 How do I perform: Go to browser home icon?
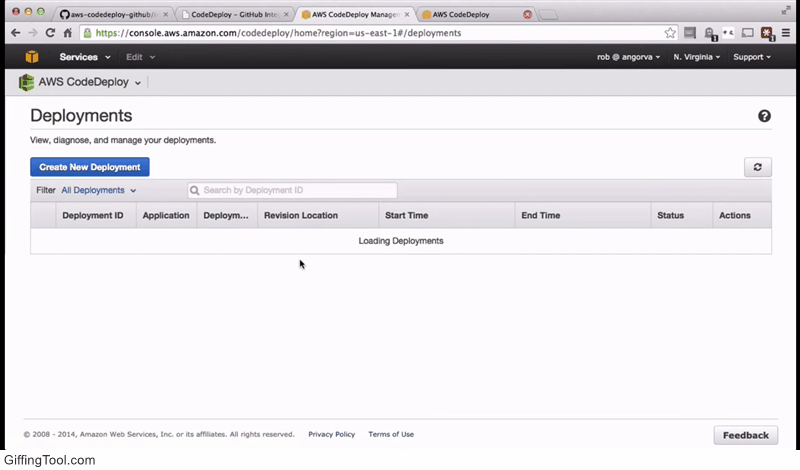click(67, 33)
